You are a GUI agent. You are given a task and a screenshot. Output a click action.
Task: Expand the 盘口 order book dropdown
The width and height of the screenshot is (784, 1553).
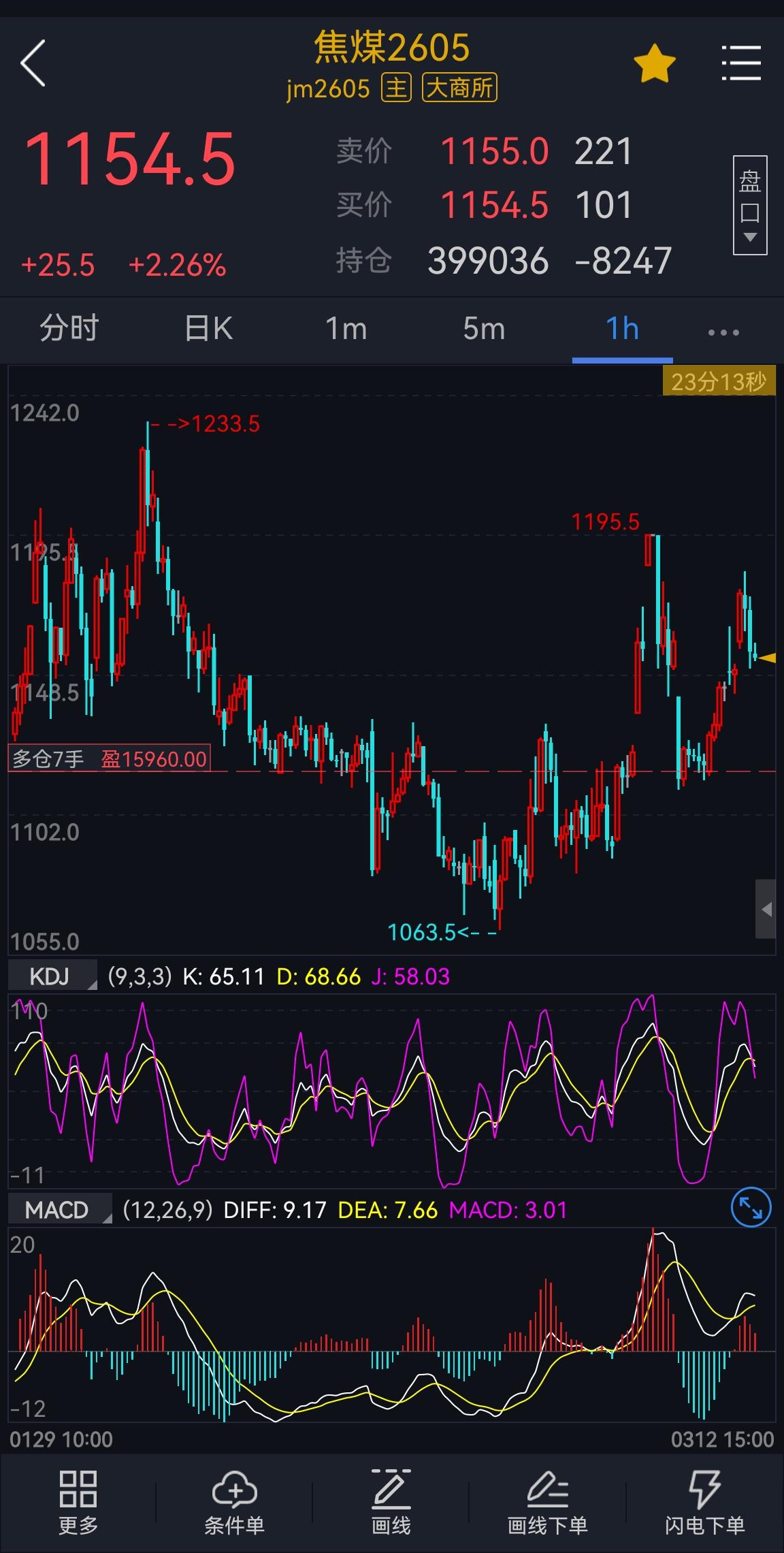coord(750,206)
